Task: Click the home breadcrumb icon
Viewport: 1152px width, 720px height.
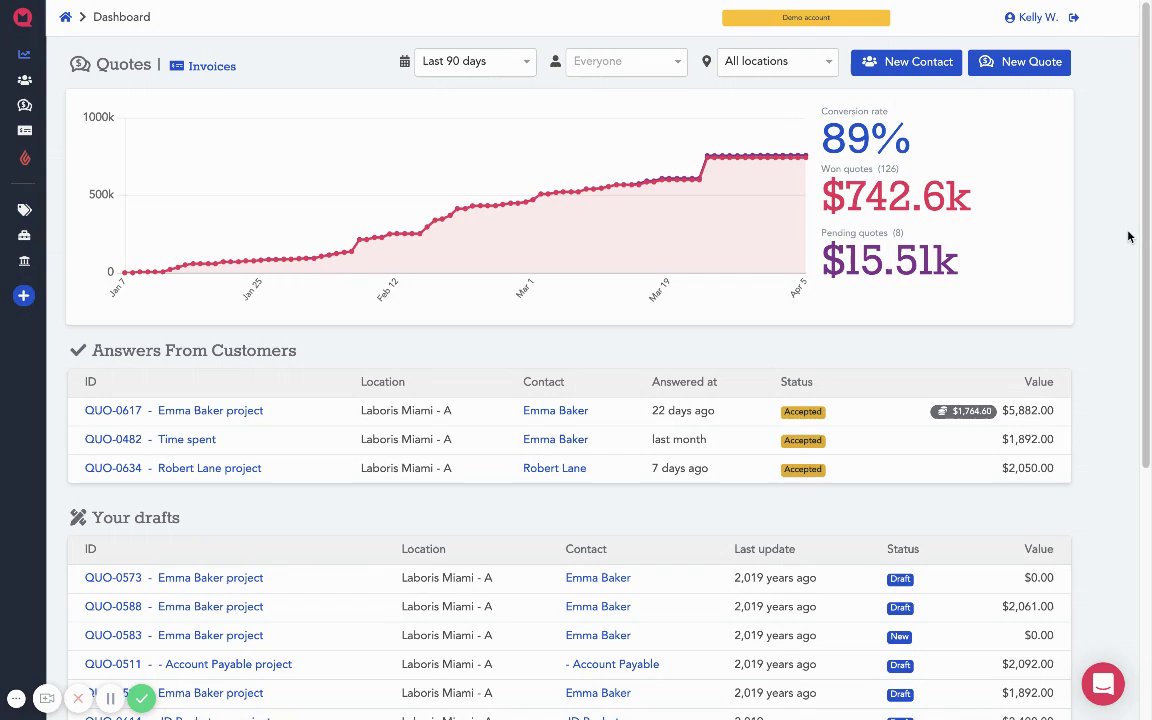Action: click(x=66, y=17)
